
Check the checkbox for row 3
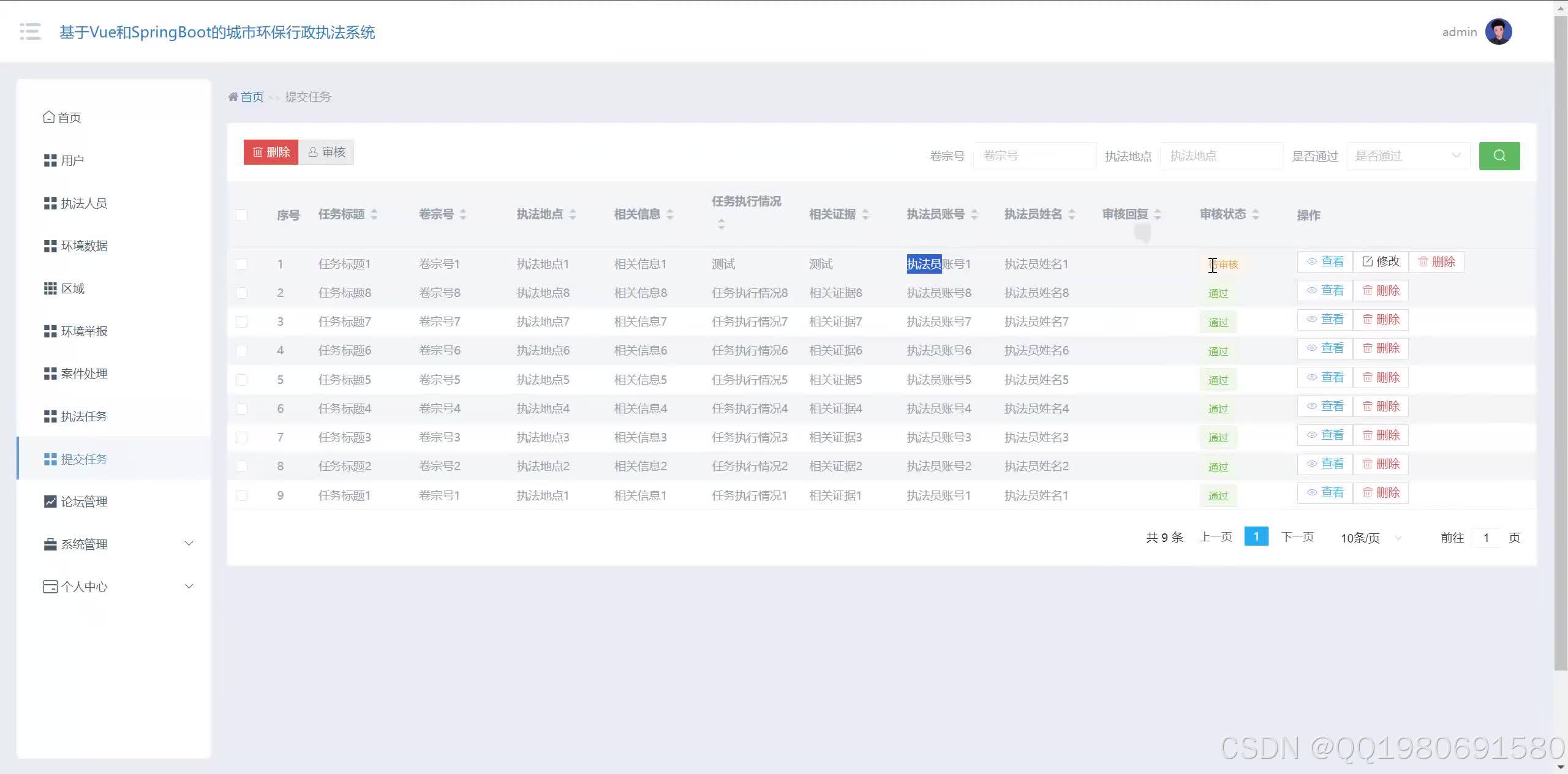[x=241, y=321]
